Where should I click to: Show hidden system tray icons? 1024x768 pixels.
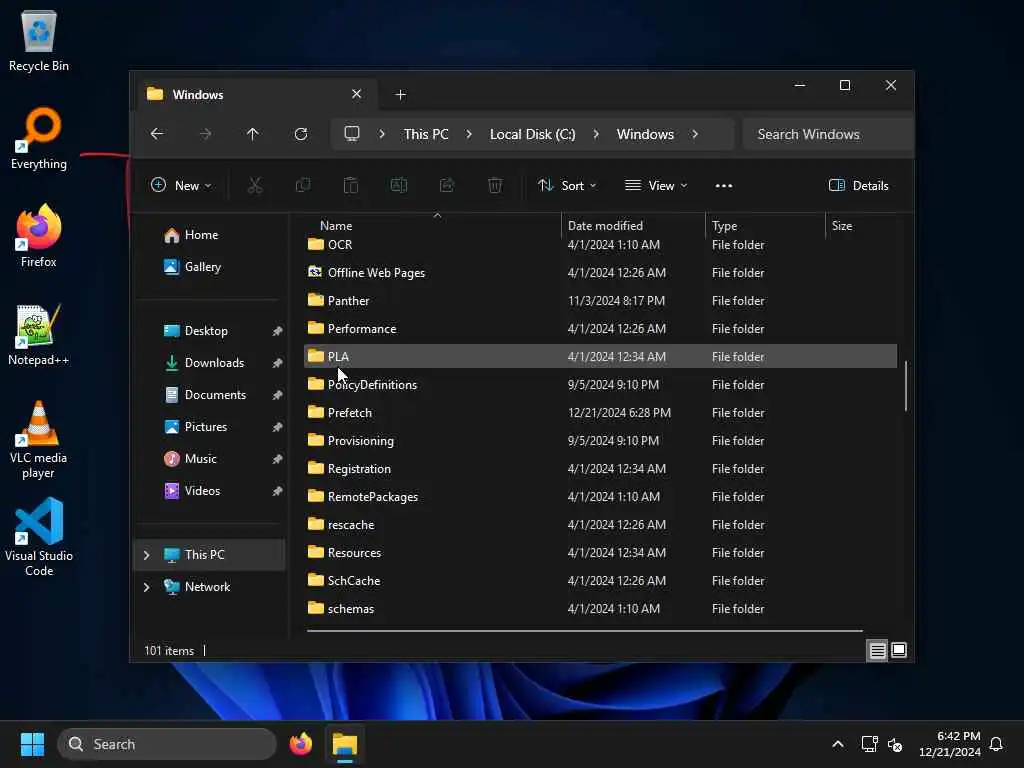[x=838, y=744]
